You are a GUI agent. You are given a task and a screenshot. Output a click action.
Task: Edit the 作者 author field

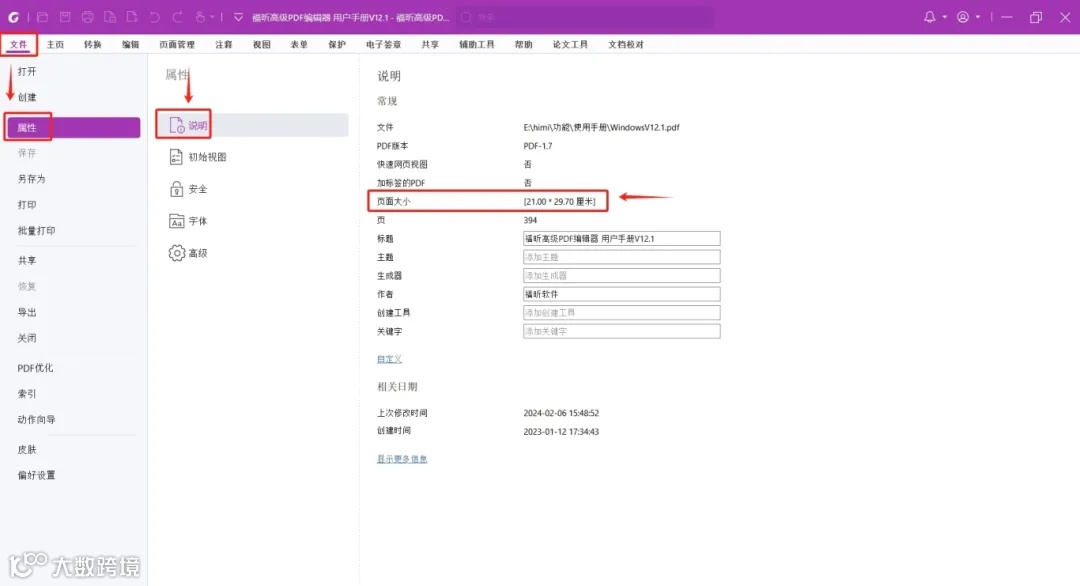point(621,294)
